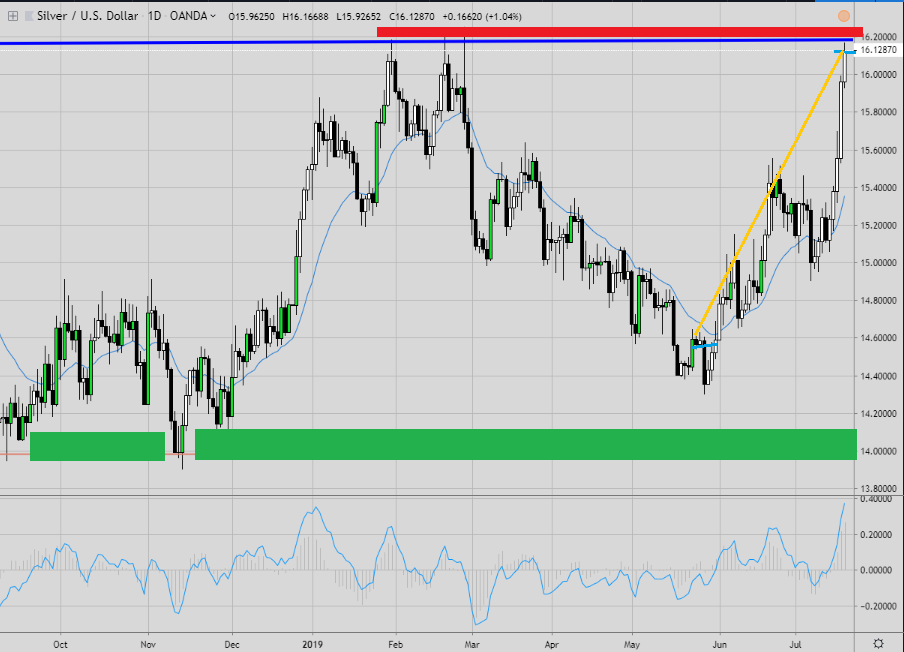Select the blue horizontal resistance line
Viewport: 904px width, 652px height.
pyautogui.click(x=427, y=42)
